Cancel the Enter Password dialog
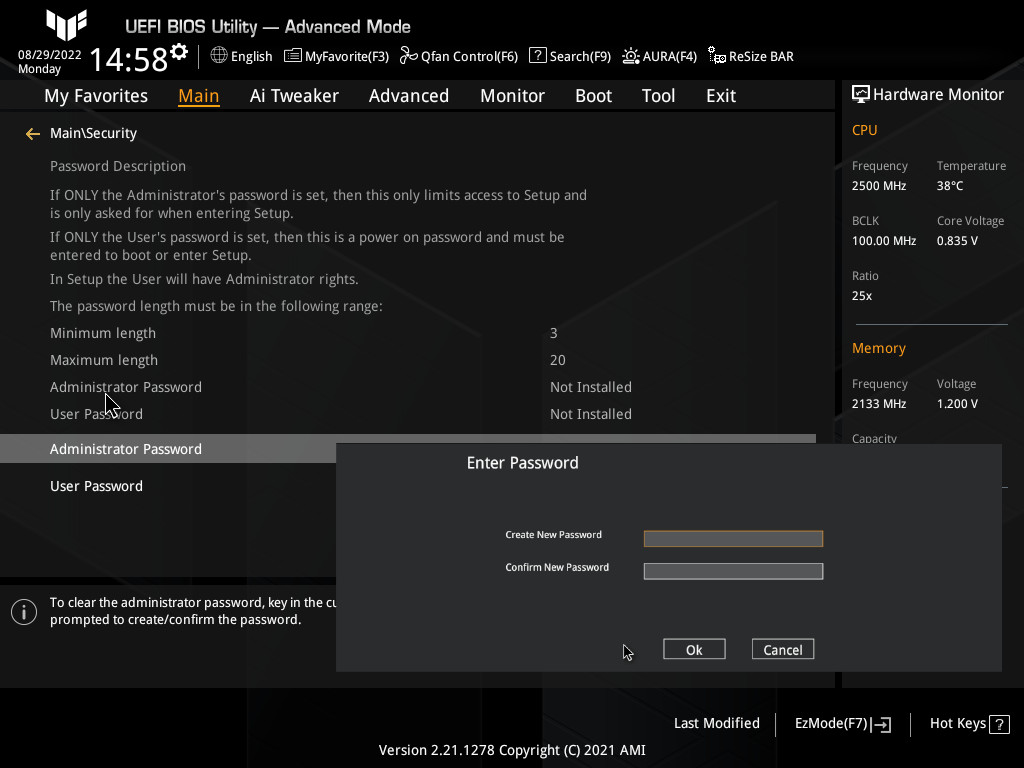This screenshot has height=768, width=1024. tap(782, 648)
